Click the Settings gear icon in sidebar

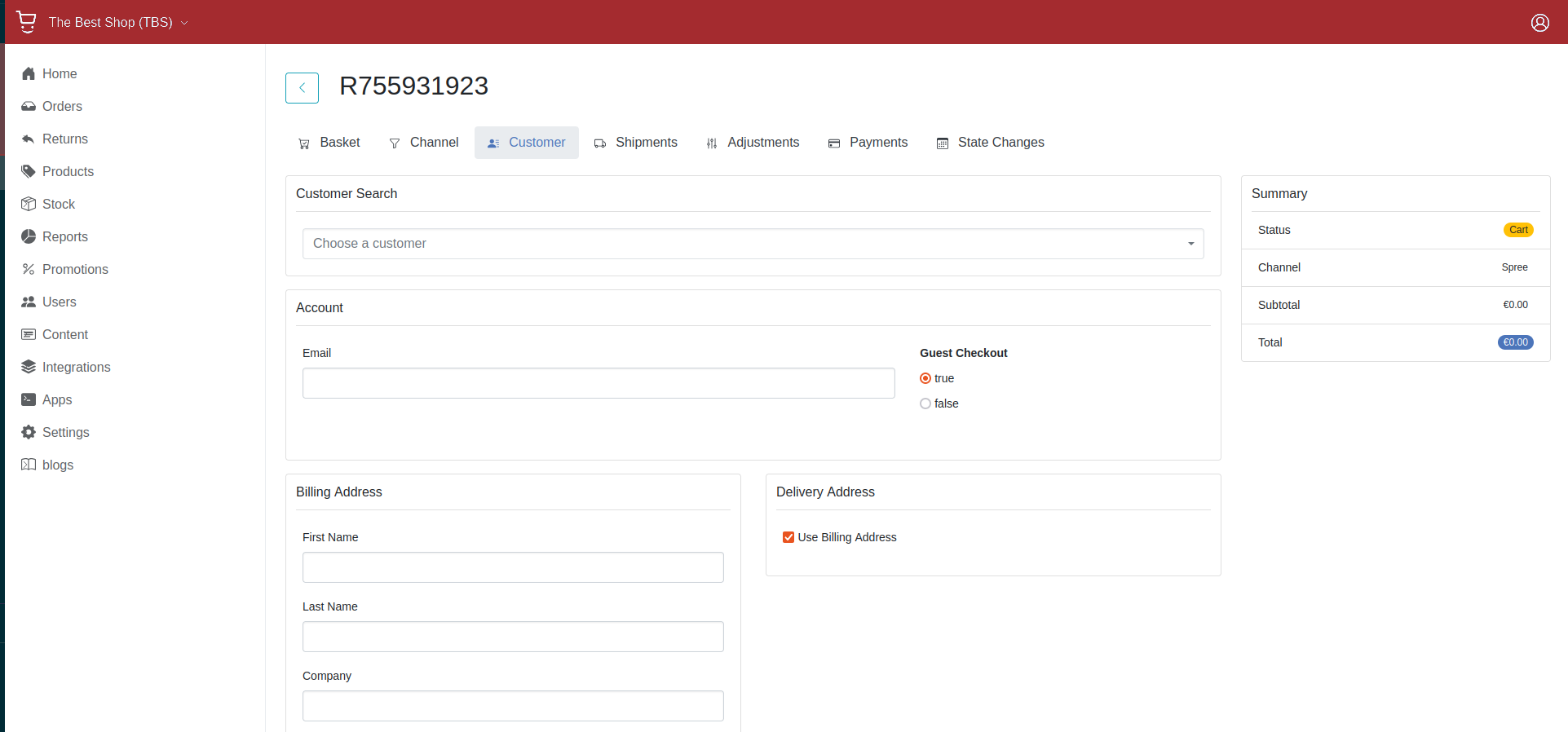click(x=29, y=432)
